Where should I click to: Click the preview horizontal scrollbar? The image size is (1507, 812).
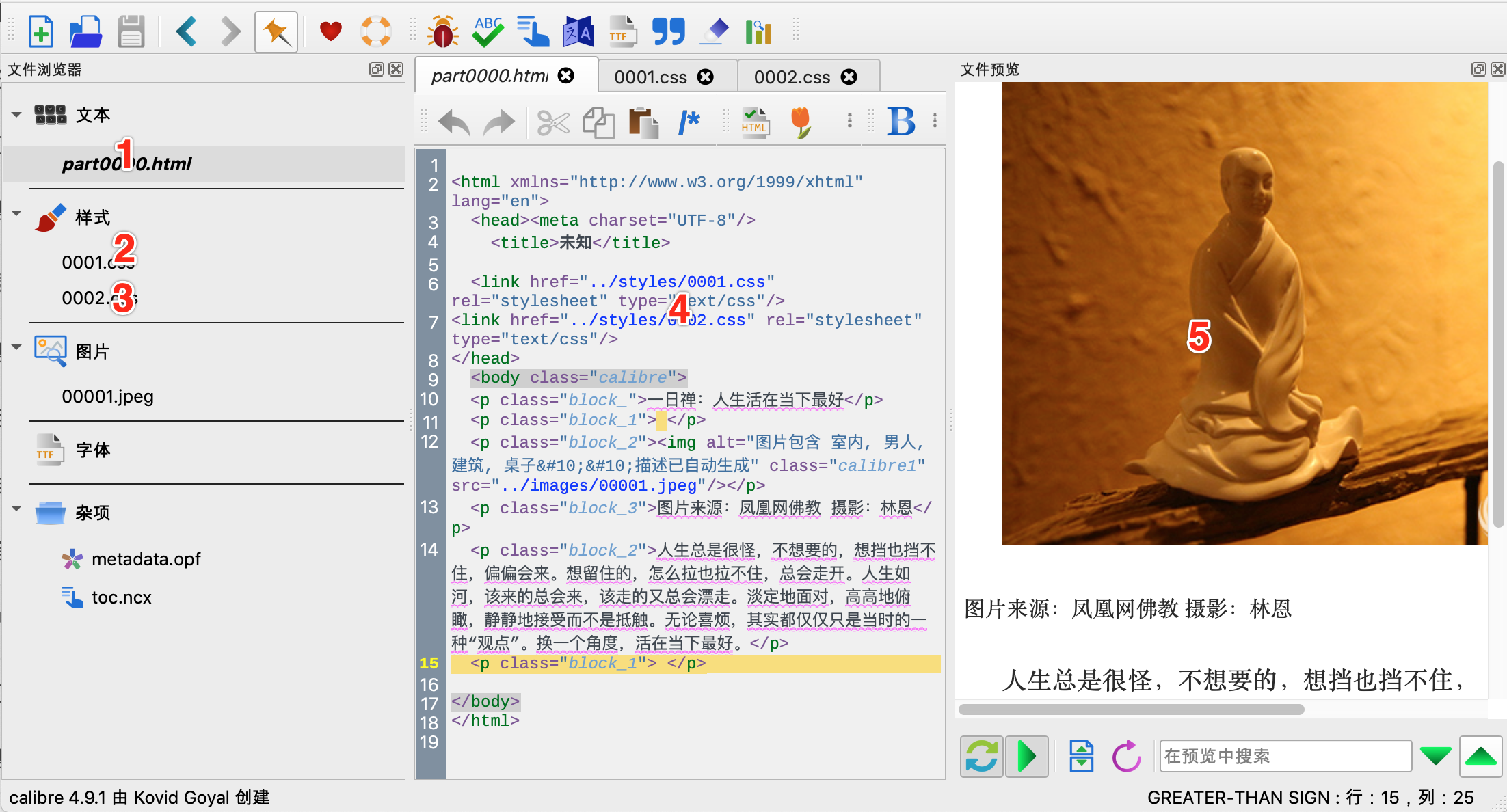click(x=1131, y=709)
